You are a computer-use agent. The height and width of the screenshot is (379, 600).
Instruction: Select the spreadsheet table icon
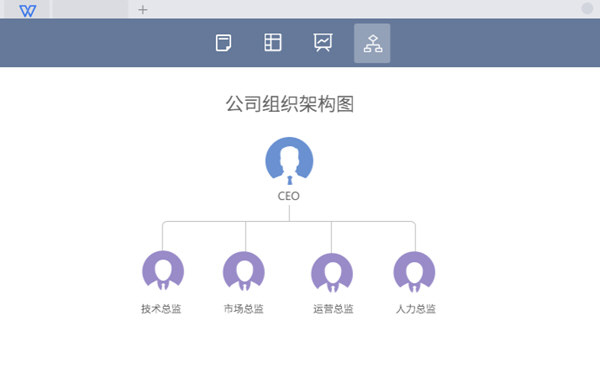point(273,42)
